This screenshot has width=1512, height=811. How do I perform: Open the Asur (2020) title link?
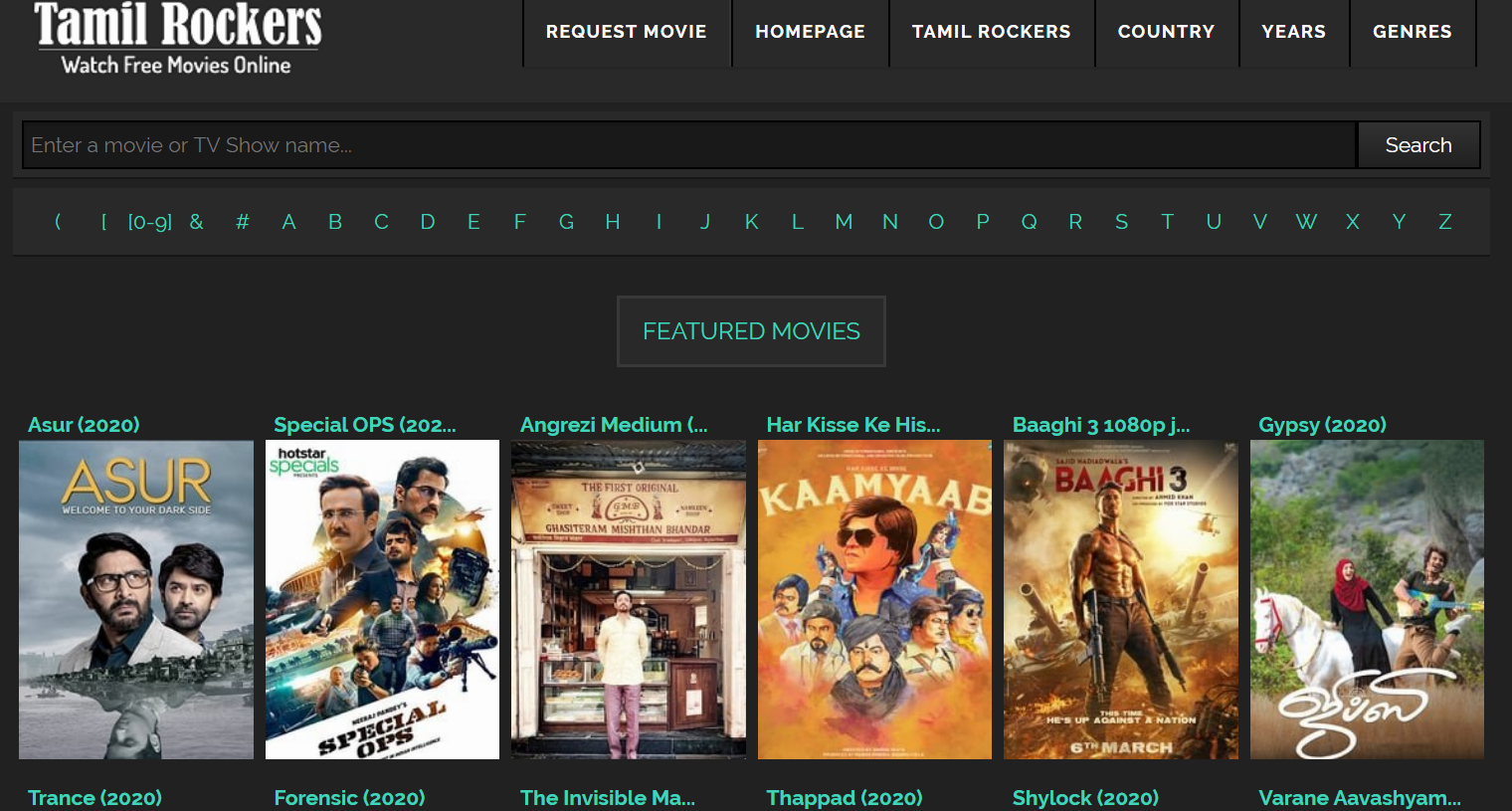tap(84, 425)
